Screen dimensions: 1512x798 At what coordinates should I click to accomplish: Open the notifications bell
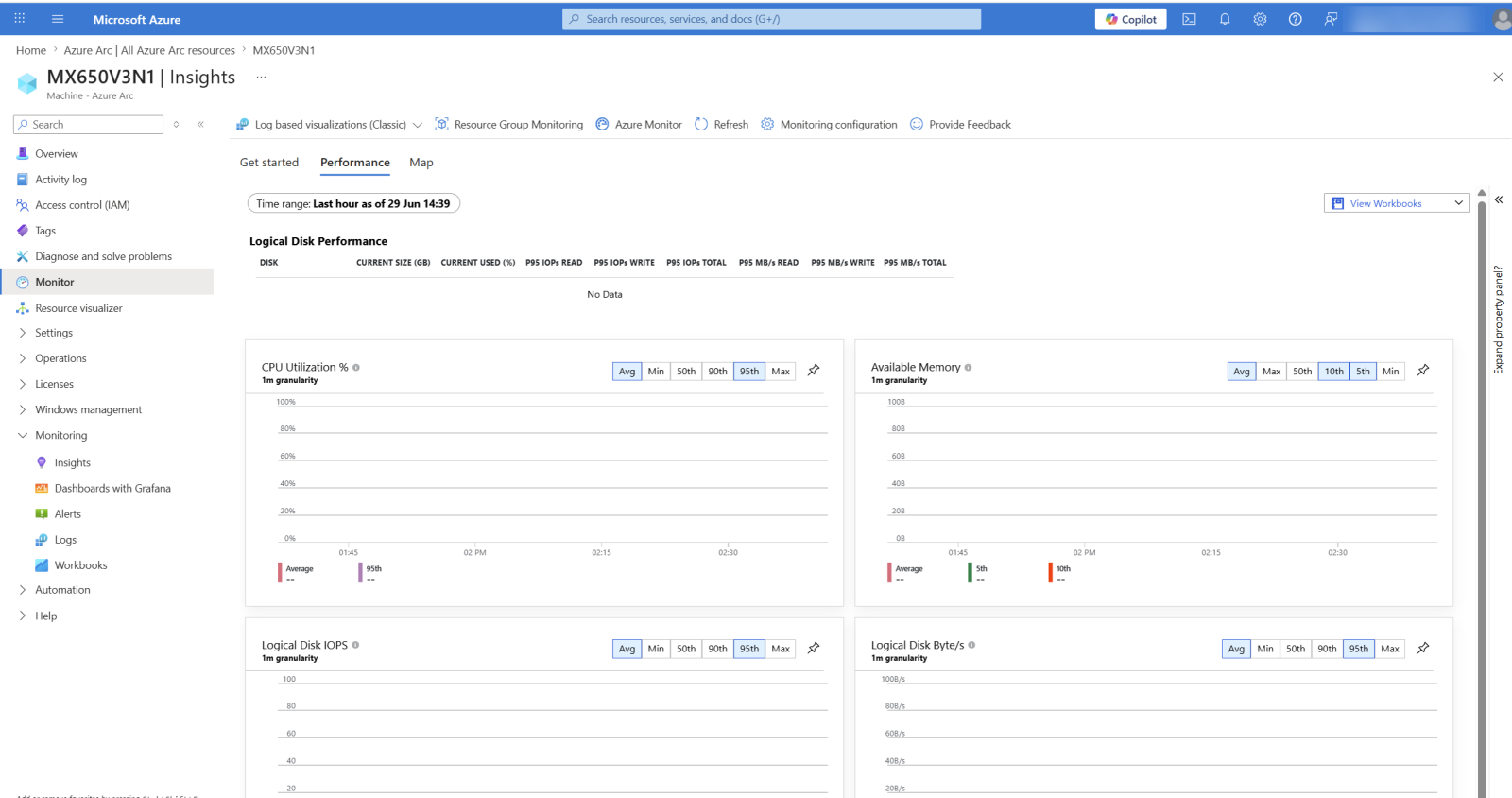pos(1225,19)
